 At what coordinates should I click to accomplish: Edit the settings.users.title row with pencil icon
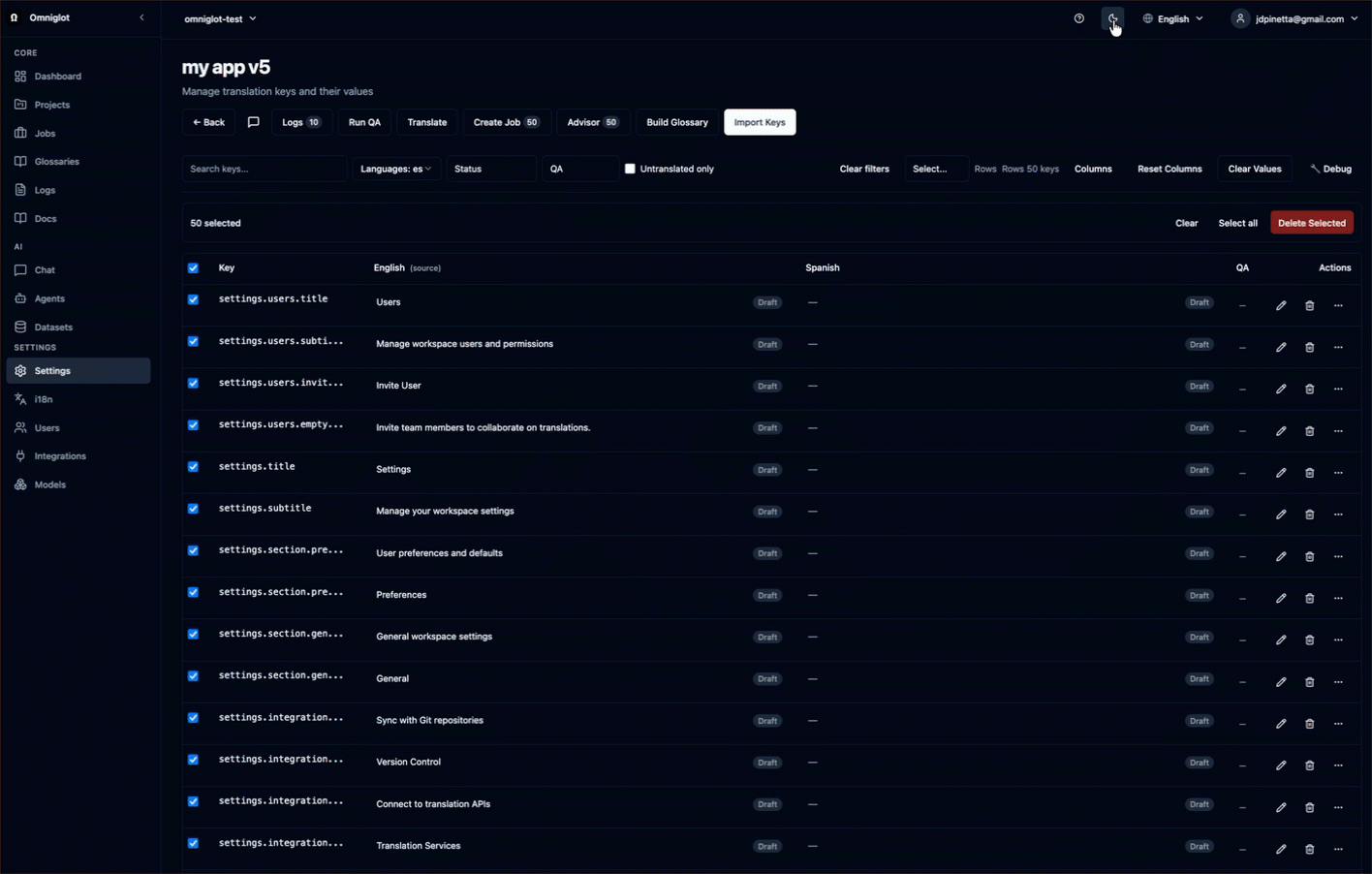tap(1281, 305)
